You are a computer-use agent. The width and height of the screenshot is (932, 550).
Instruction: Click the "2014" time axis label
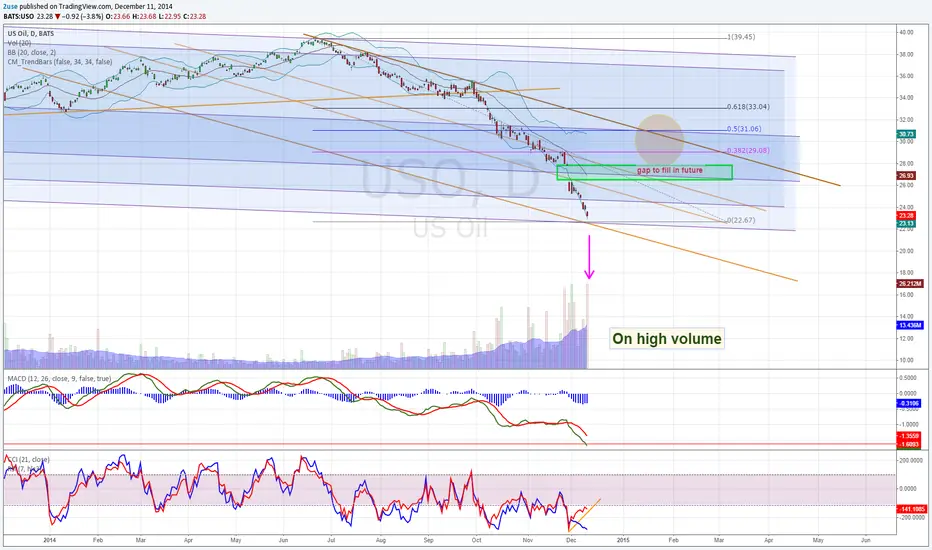pos(50,540)
